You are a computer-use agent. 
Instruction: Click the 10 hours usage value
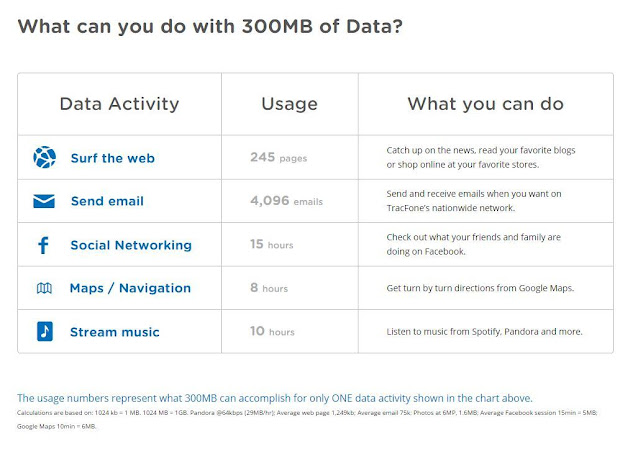click(x=272, y=331)
